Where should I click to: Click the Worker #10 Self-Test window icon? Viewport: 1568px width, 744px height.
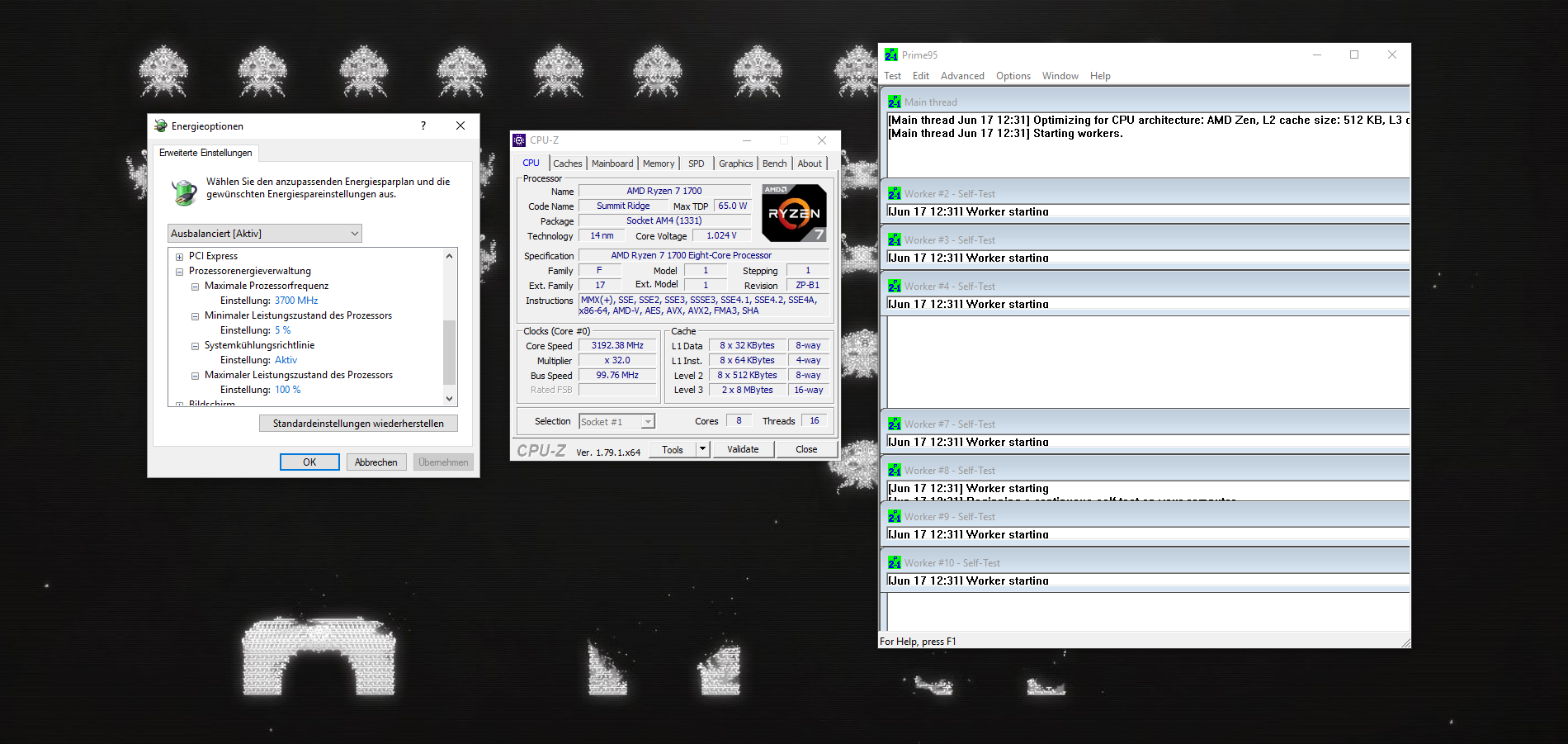[895, 563]
